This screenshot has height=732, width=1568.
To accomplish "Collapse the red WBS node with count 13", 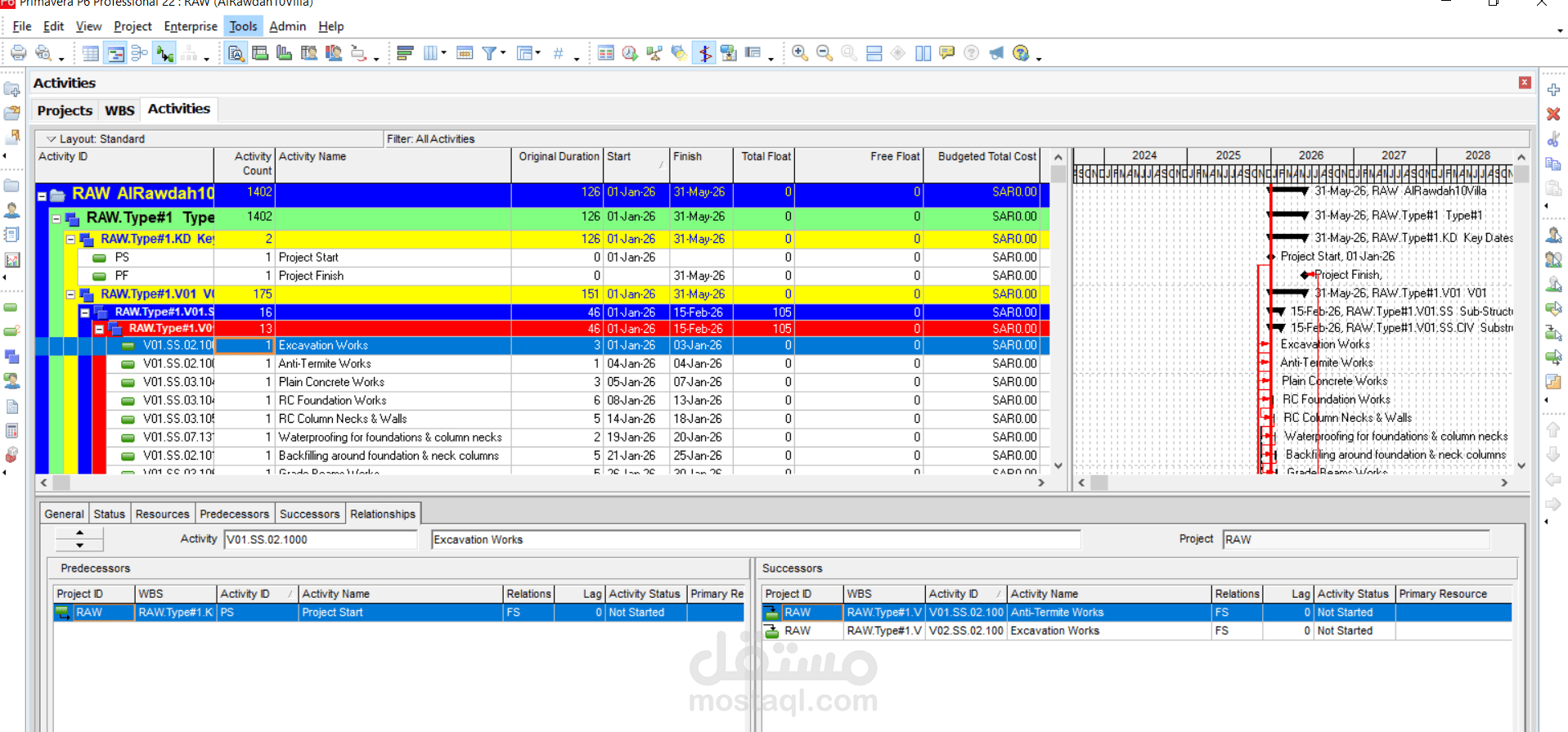I will tap(99, 330).
